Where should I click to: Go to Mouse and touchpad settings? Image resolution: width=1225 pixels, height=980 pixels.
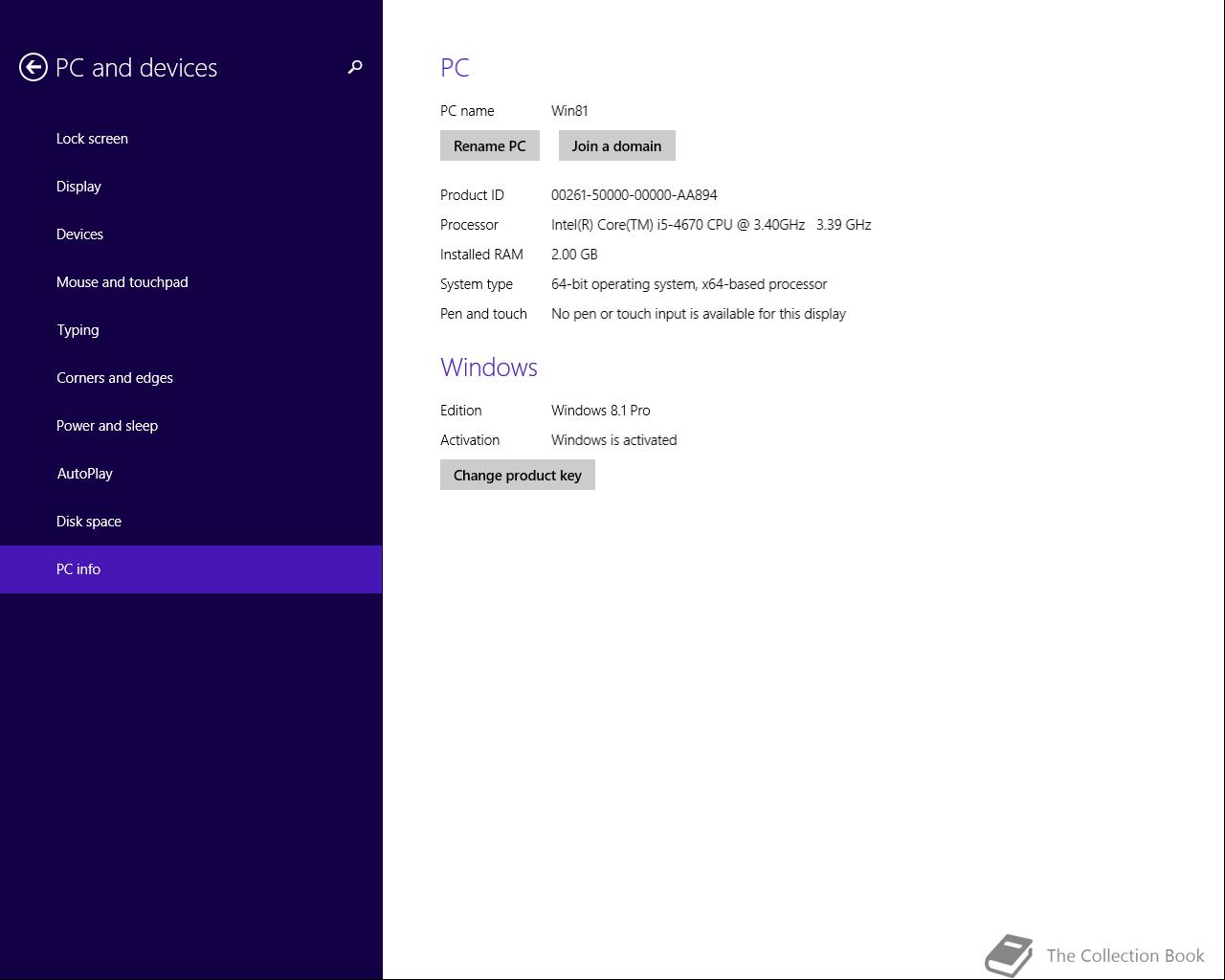coord(190,282)
